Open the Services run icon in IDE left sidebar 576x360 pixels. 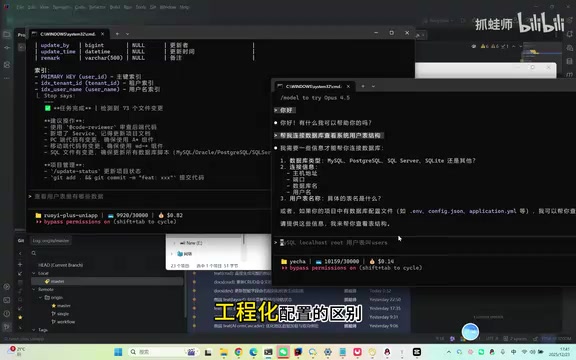[7, 287]
